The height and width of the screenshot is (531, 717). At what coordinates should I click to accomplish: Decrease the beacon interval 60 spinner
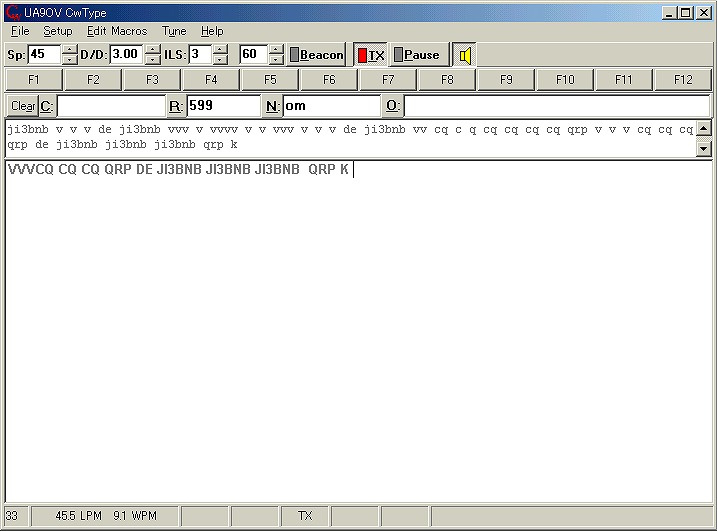276,60
